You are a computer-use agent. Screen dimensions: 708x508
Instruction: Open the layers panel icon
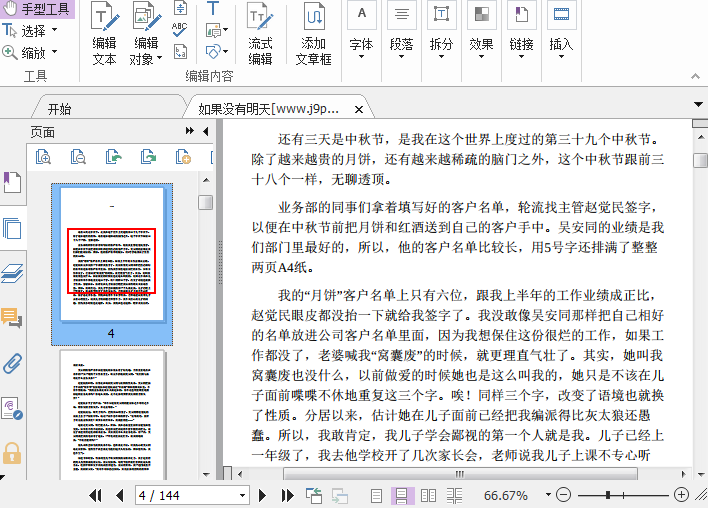coord(12,273)
